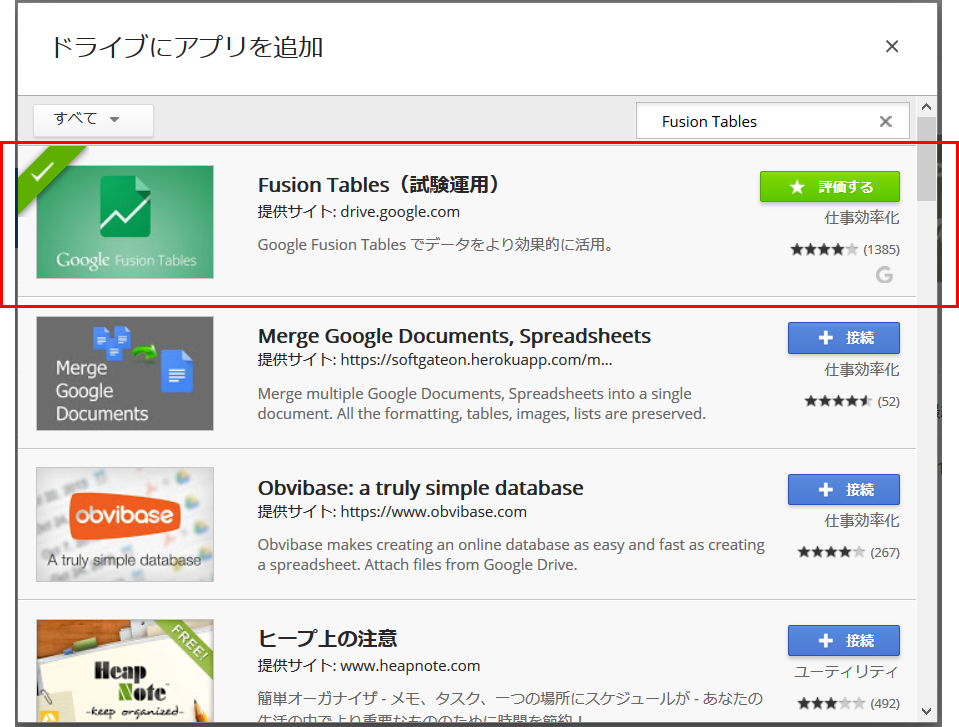959x727 pixels.
Task: Click the drive.google.com provider text
Action: (x=400, y=212)
